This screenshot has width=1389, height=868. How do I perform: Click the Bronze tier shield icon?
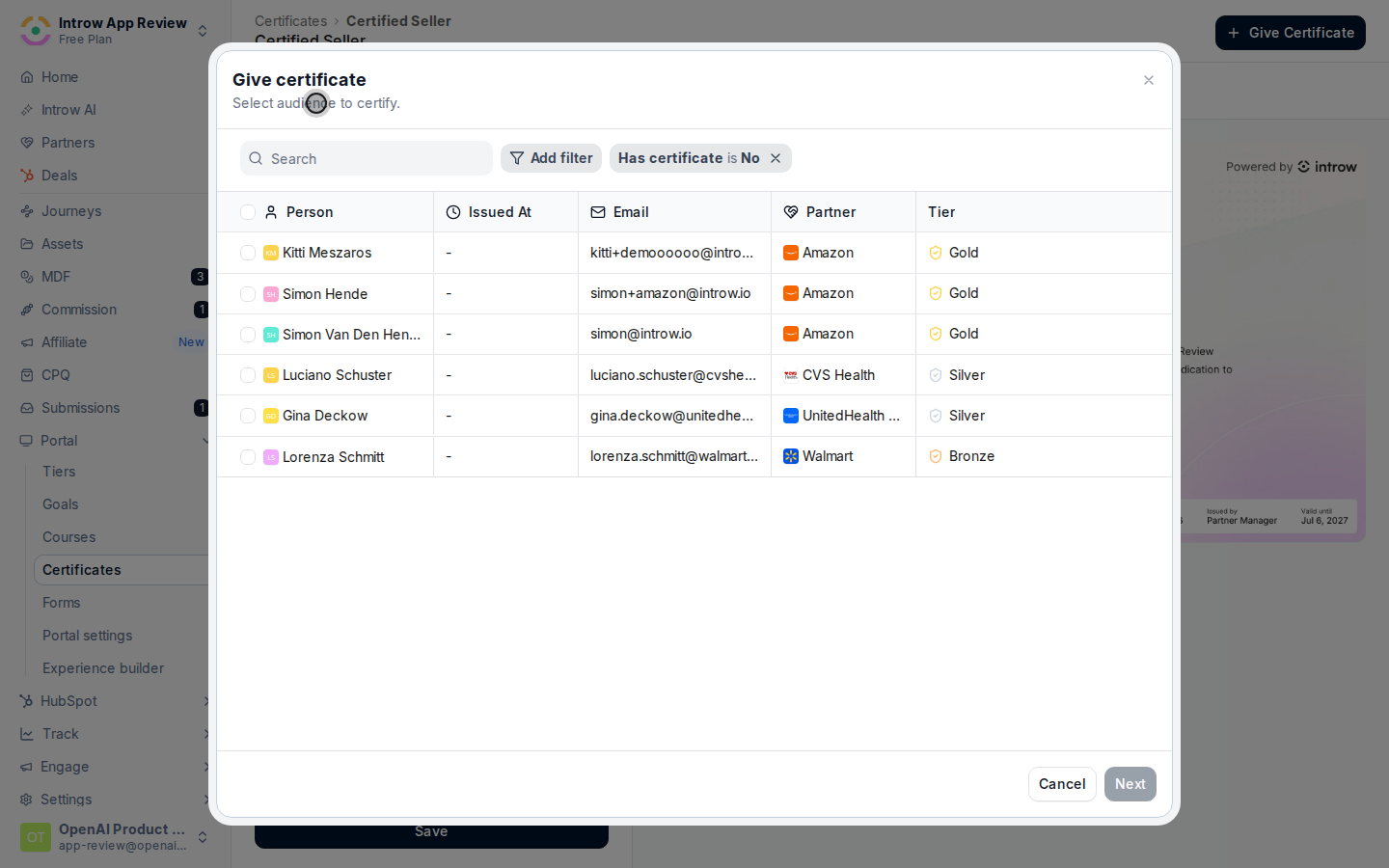click(x=936, y=456)
